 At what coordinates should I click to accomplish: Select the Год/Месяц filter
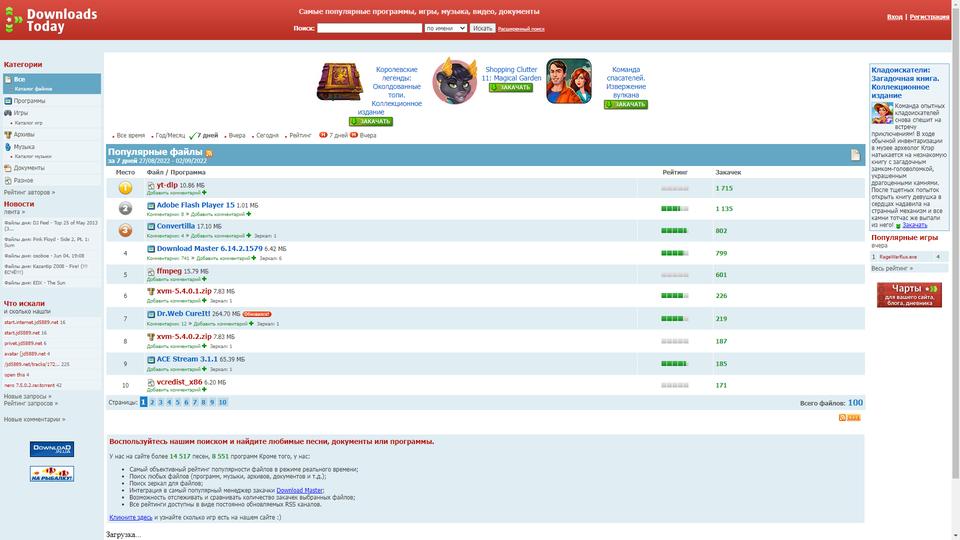coord(170,135)
